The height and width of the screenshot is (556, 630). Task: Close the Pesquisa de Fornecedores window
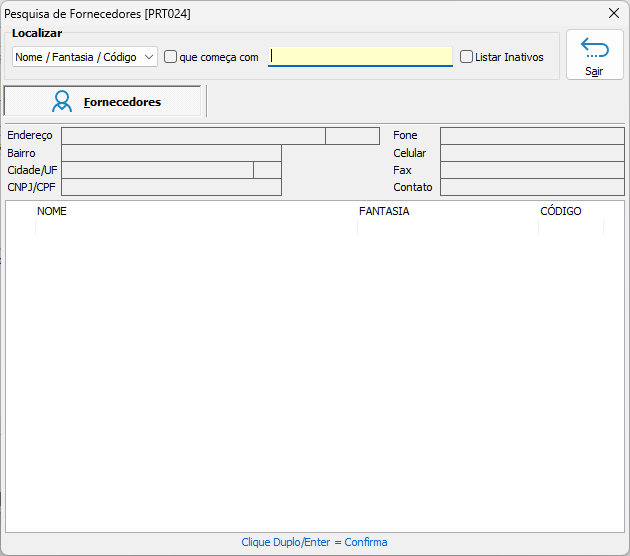pyautogui.click(x=614, y=13)
